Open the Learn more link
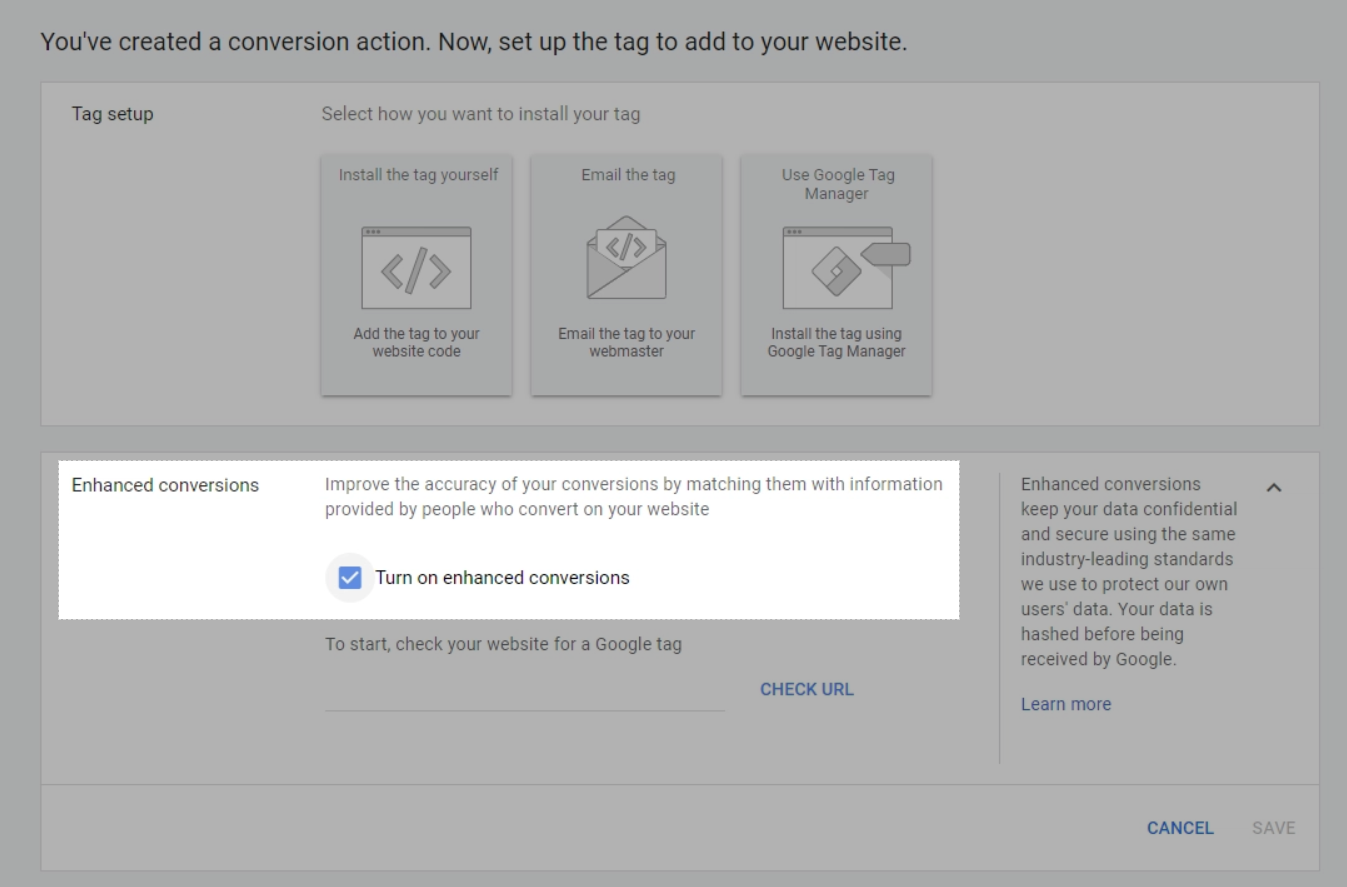 point(1065,704)
